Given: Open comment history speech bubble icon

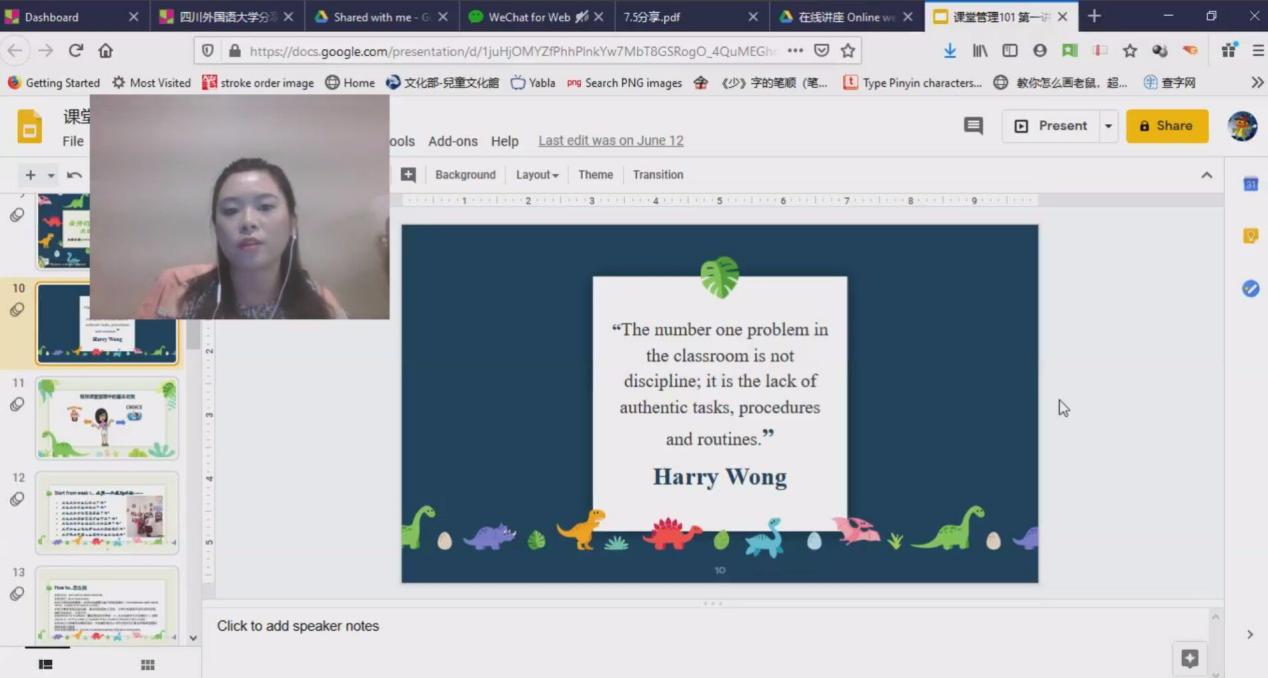Looking at the screenshot, I should [973, 126].
